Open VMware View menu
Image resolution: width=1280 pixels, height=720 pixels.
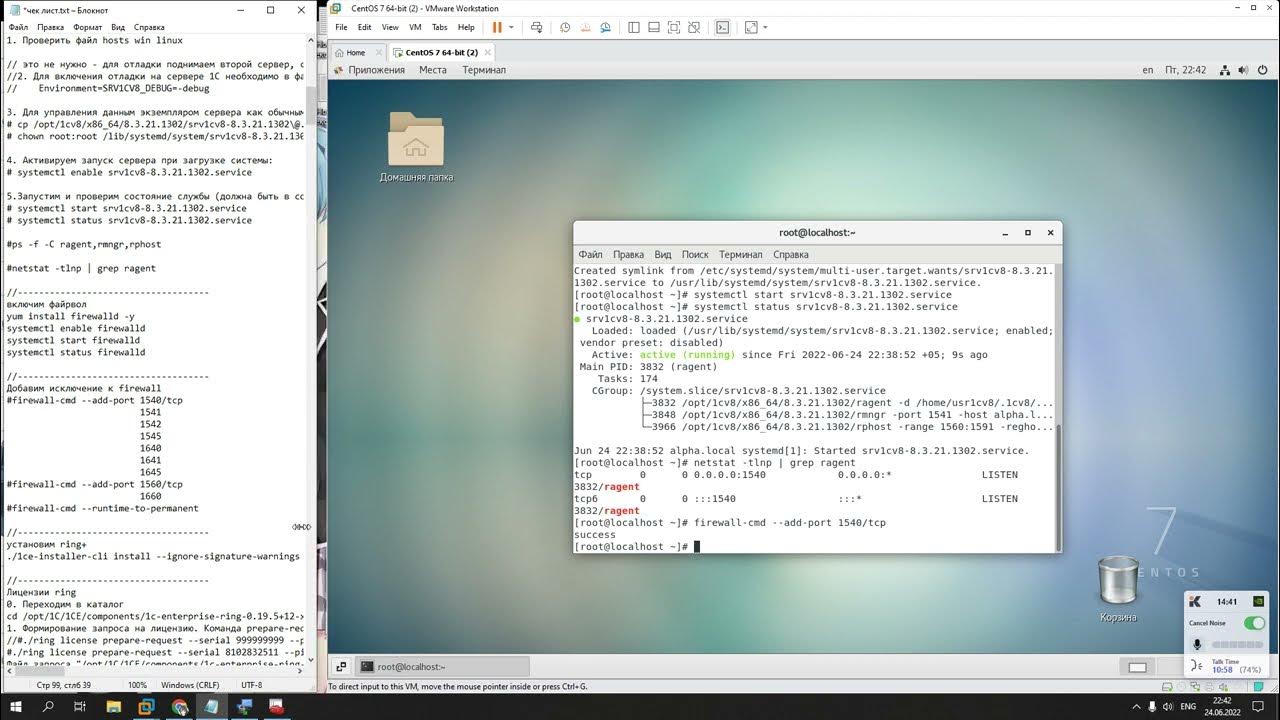(390, 27)
